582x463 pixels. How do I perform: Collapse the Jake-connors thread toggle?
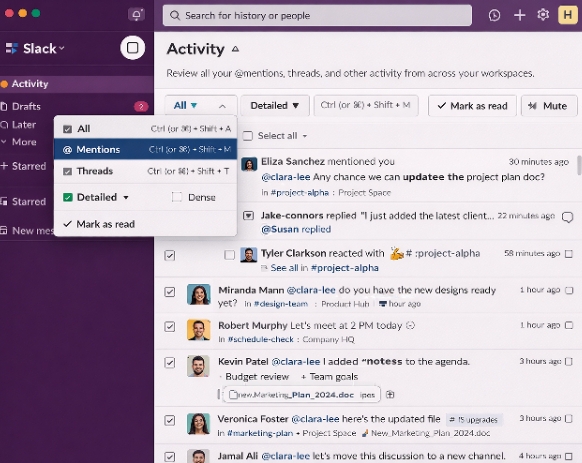click(248, 215)
